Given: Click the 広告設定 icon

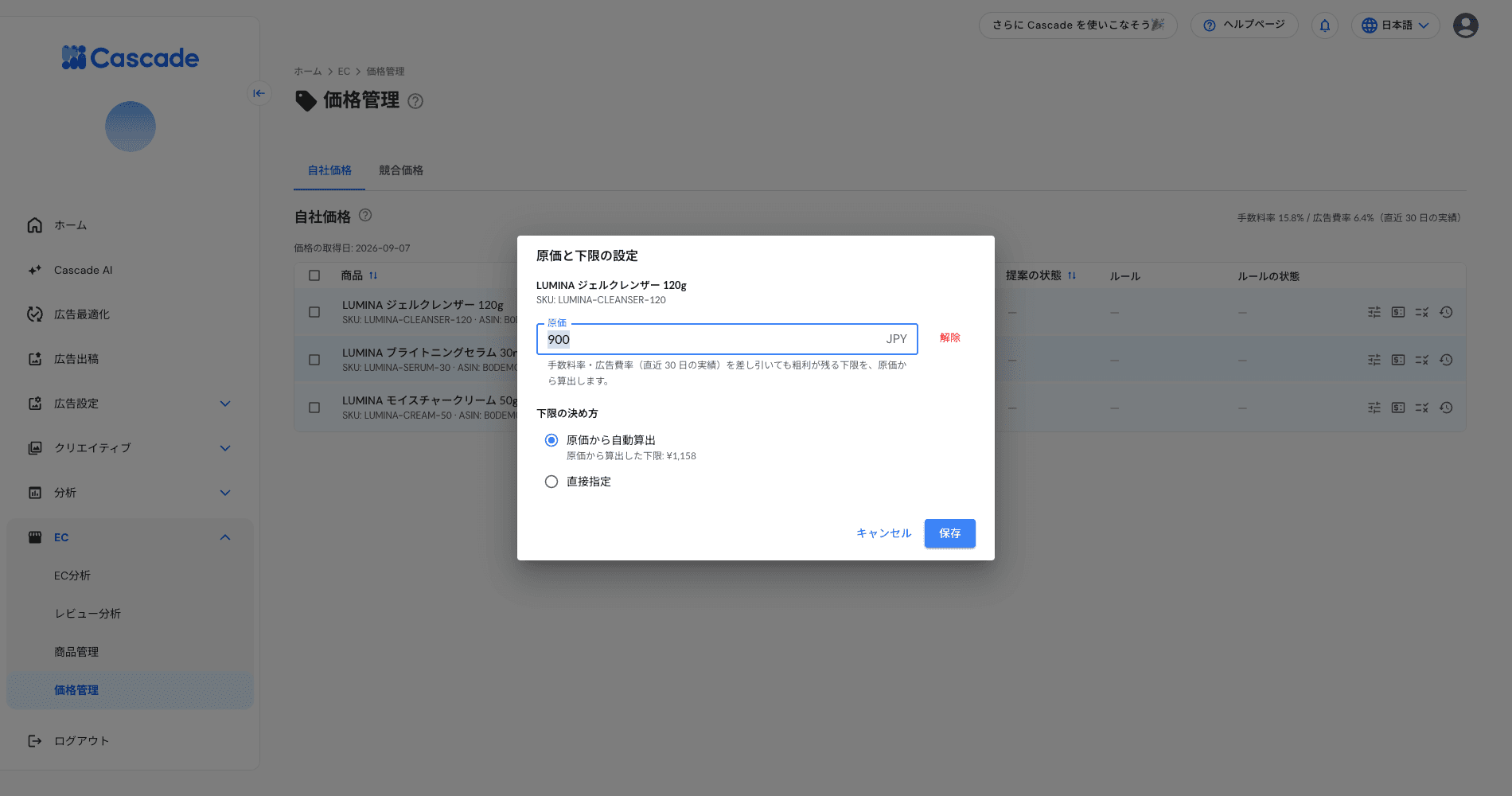Looking at the screenshot, I should click(x=35, y=404).
